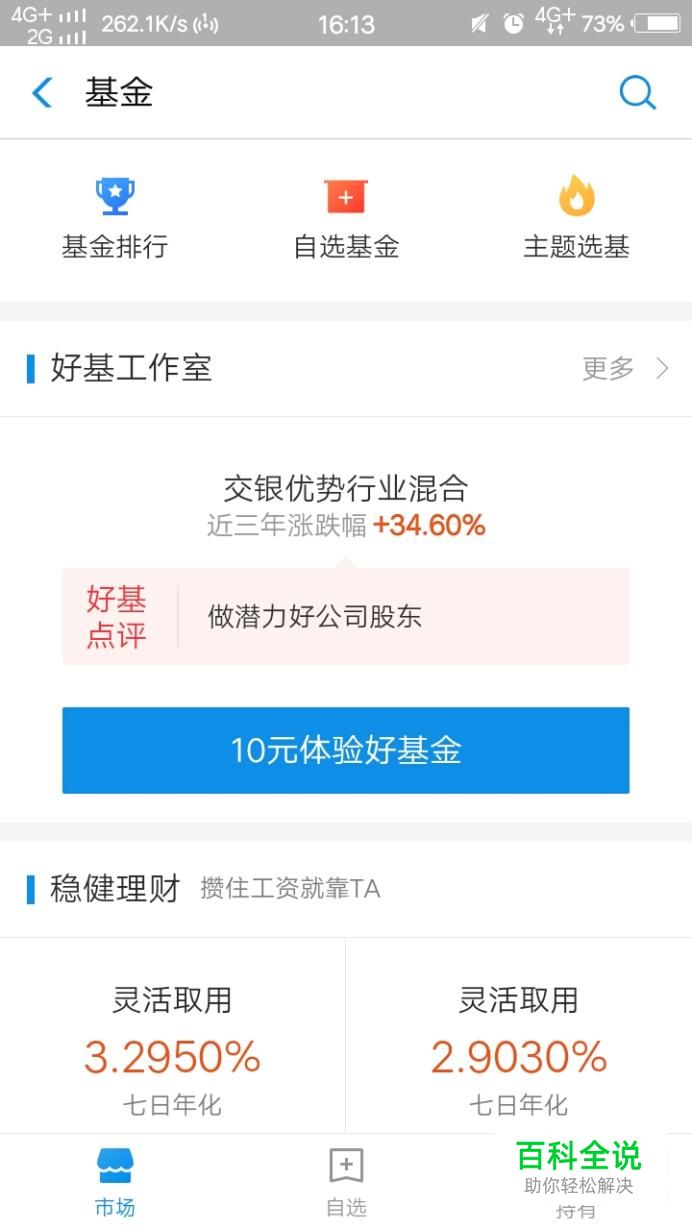
Task: Tap the alarm clock icon in status bar
Action: (513, 23)
